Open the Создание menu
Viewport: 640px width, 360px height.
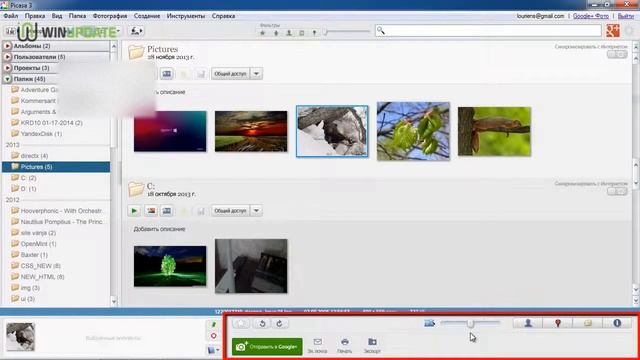pos(147,16)
